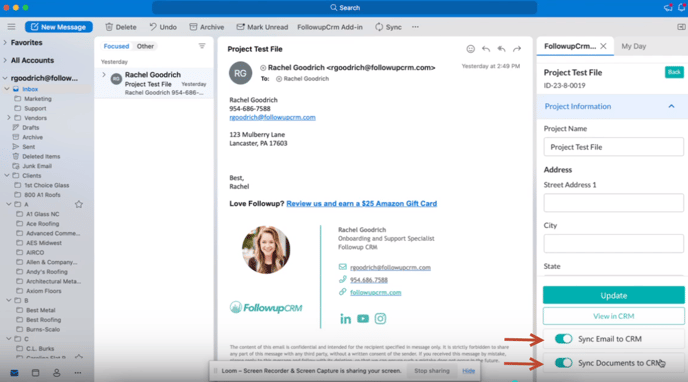688x382 pixels.
Task: Forward the email
Action: (x=517, y=49)
